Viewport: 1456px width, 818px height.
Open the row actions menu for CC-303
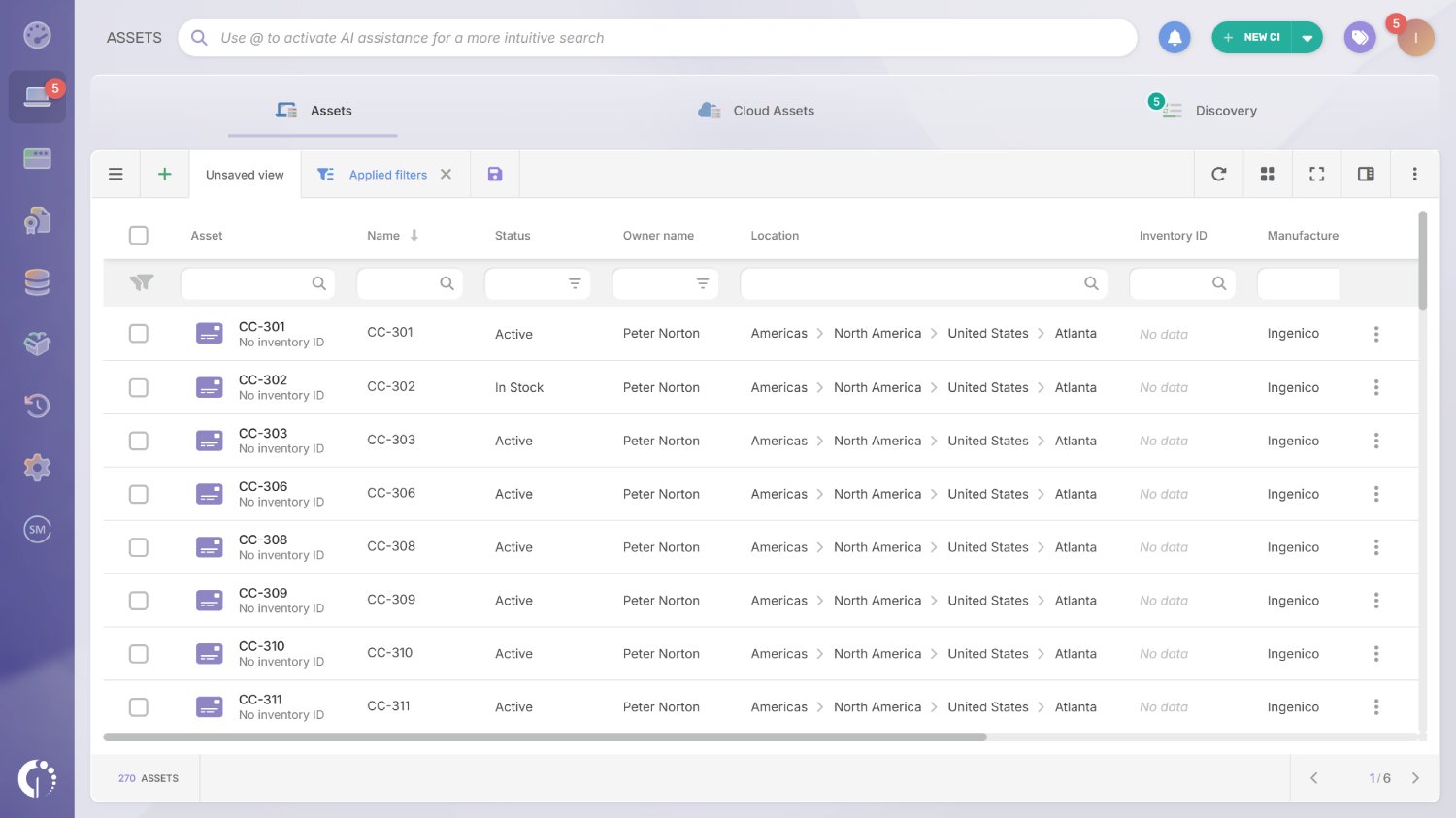(x=1376, y=440)
